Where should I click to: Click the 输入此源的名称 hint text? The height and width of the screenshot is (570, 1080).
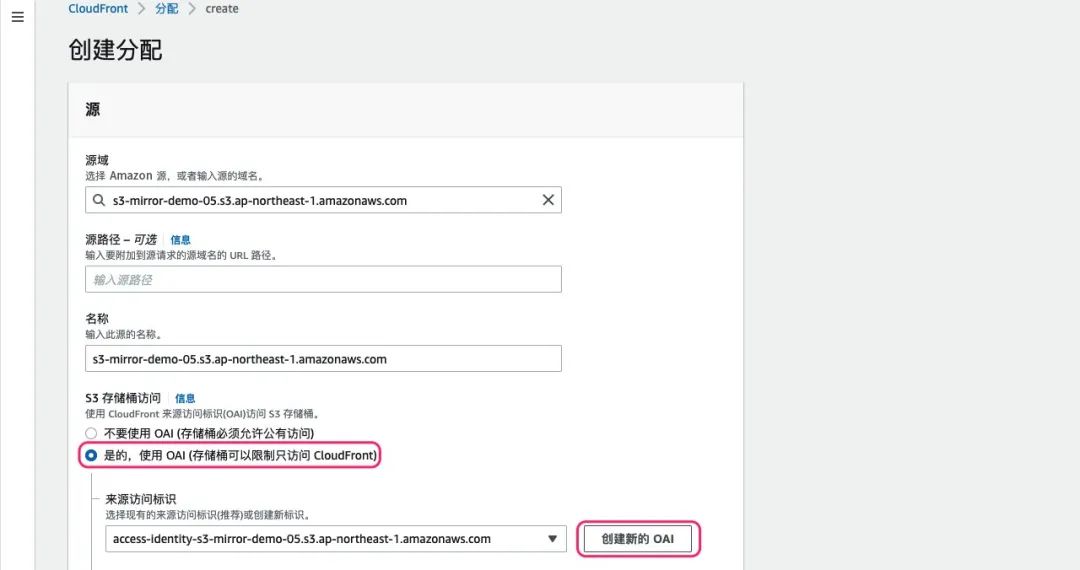pos(123,335)
